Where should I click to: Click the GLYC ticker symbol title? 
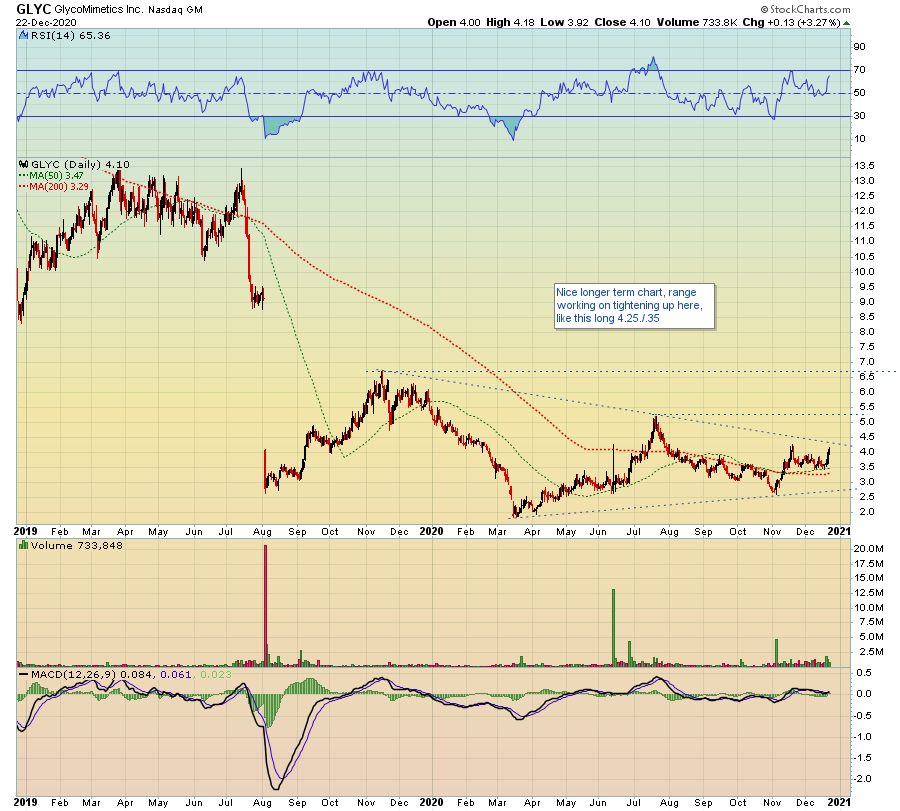(33, 9)
